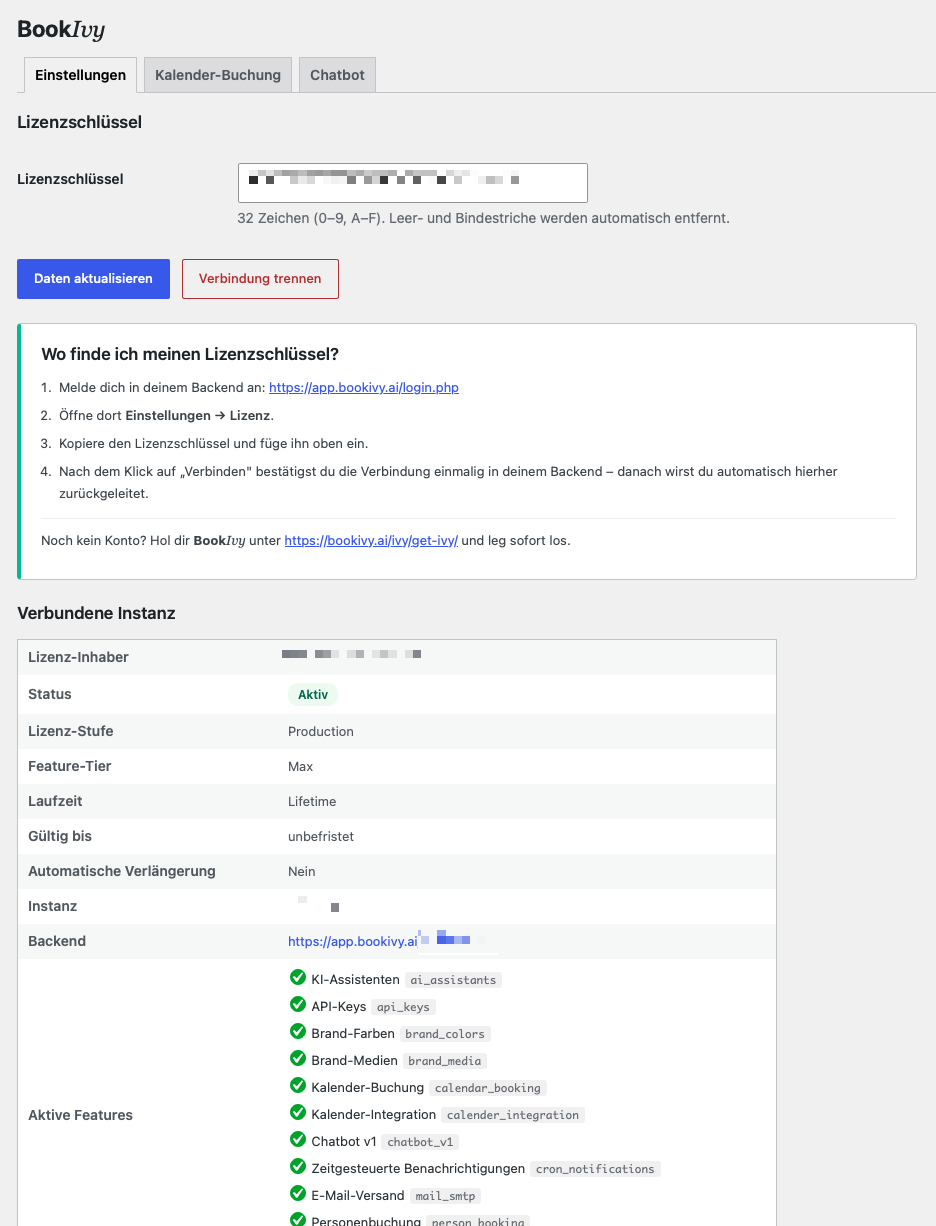Click the BookIvy logo heading

61,29
